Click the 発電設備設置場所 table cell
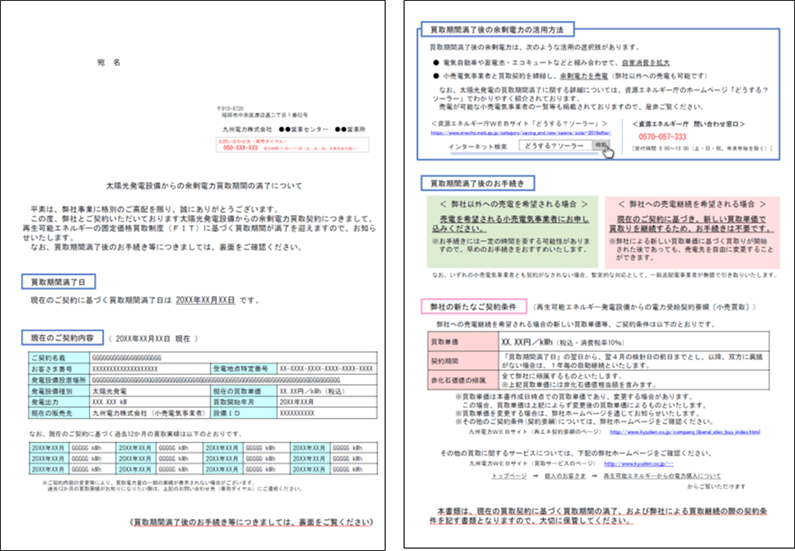This screenshot has width=795, height=551. (59, 380)
